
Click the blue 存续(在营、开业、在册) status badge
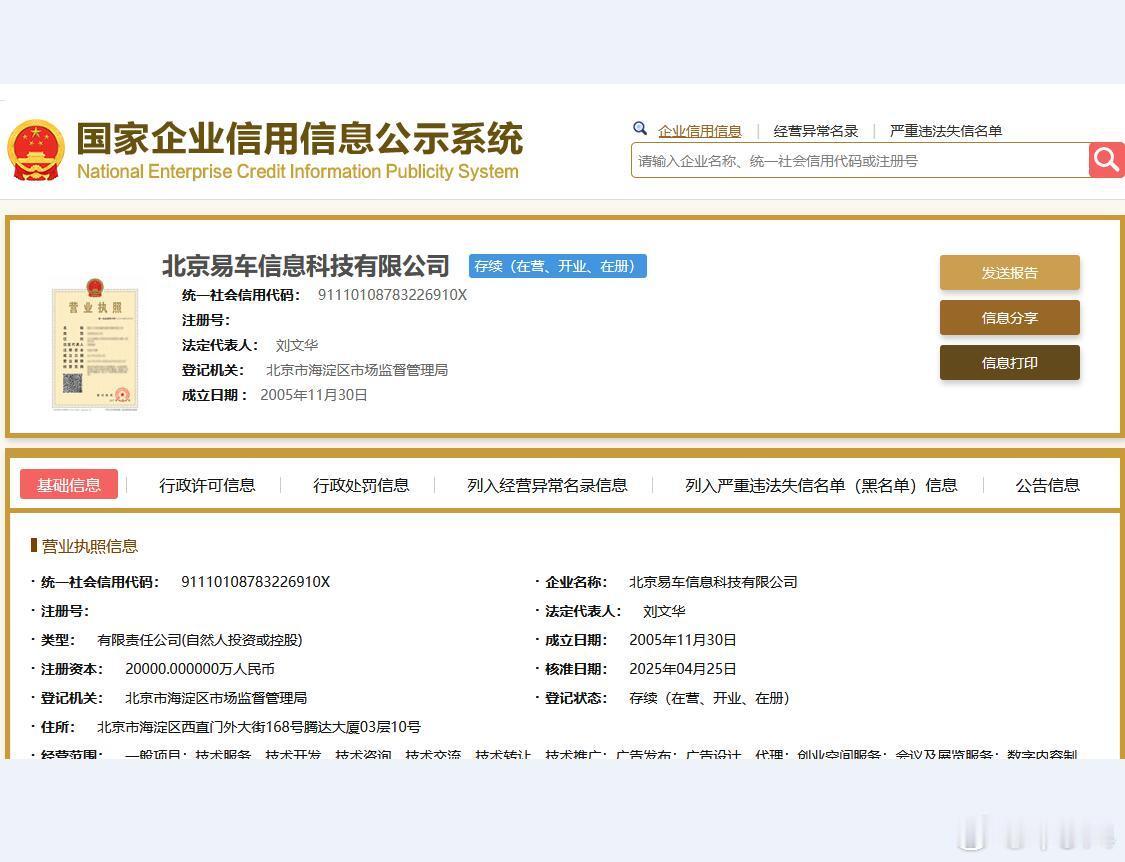[x=557, y=266]
